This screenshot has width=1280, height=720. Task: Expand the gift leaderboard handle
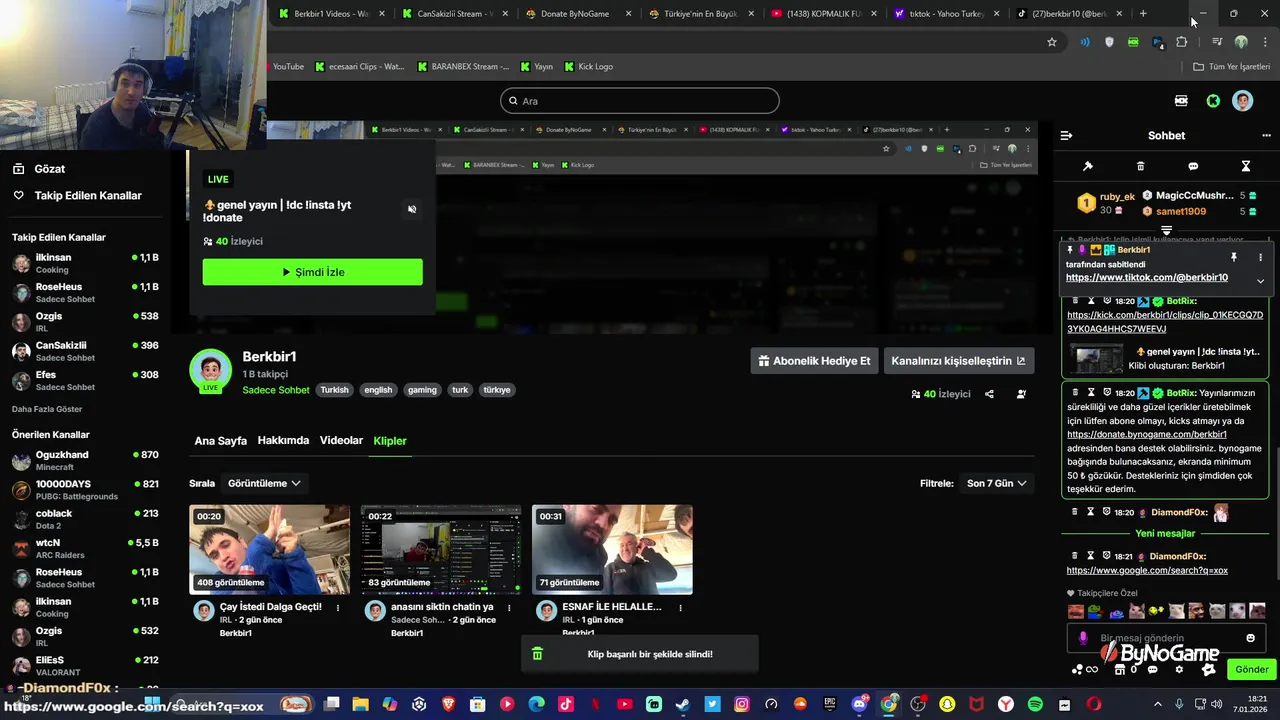tap(1166, 230)
